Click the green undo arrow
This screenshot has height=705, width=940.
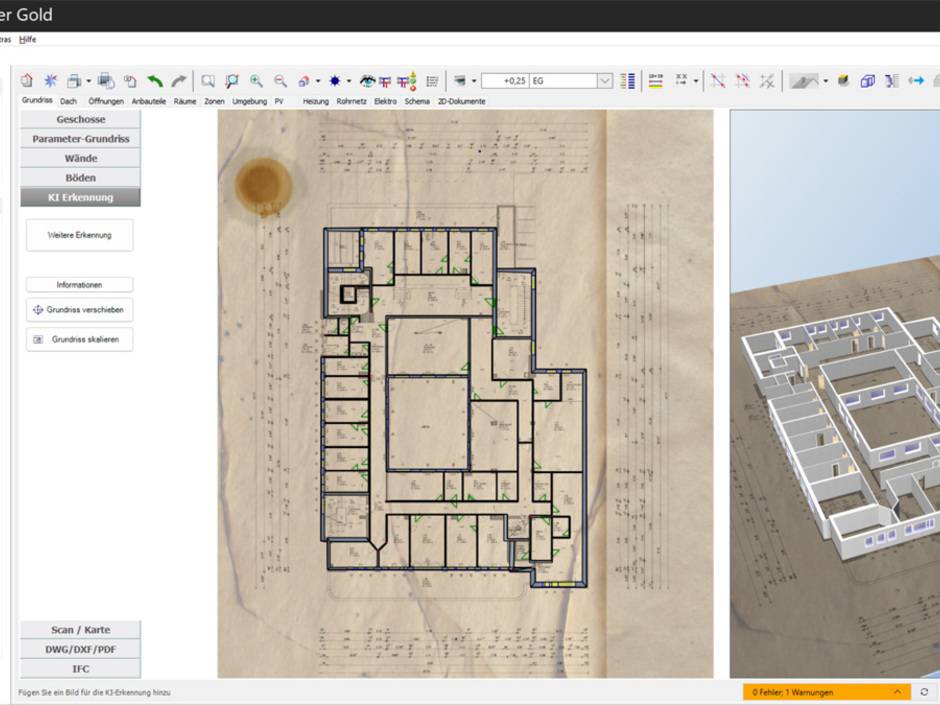tap(155, 81)
